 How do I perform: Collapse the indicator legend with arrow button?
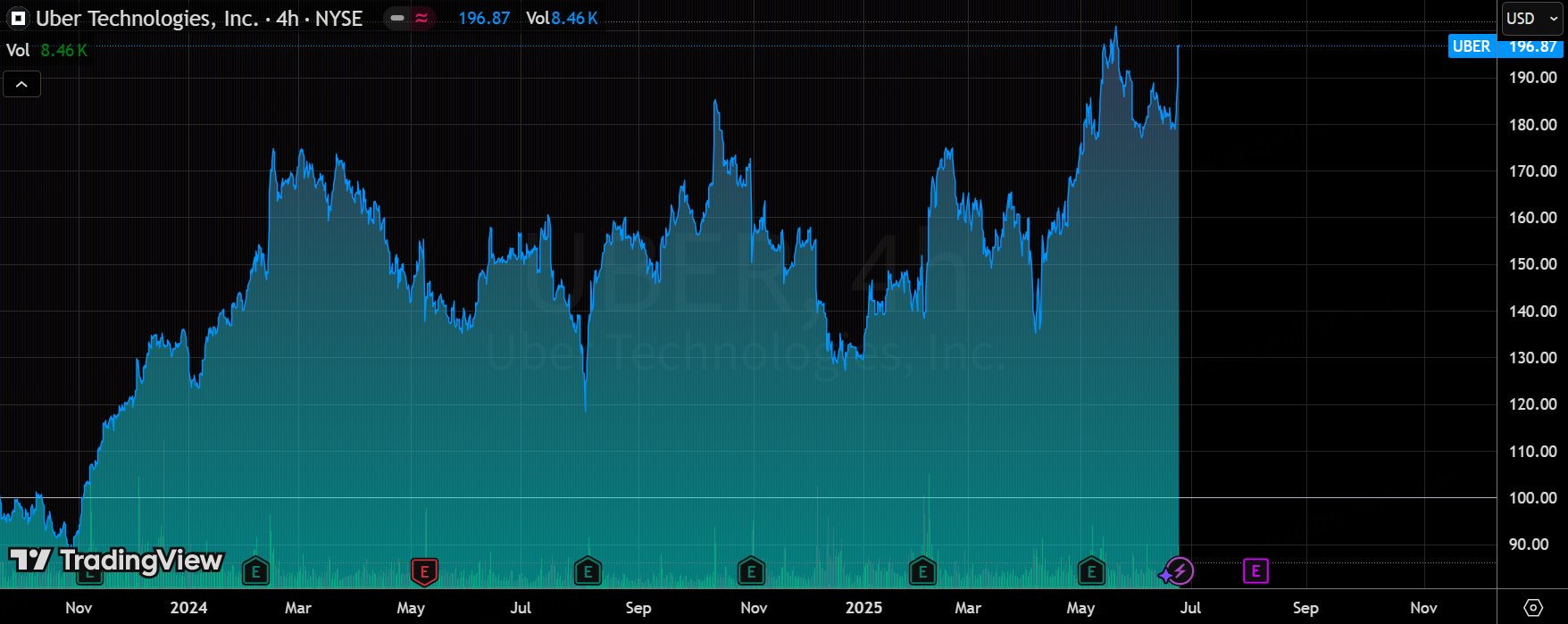click(x=22, y=84)
